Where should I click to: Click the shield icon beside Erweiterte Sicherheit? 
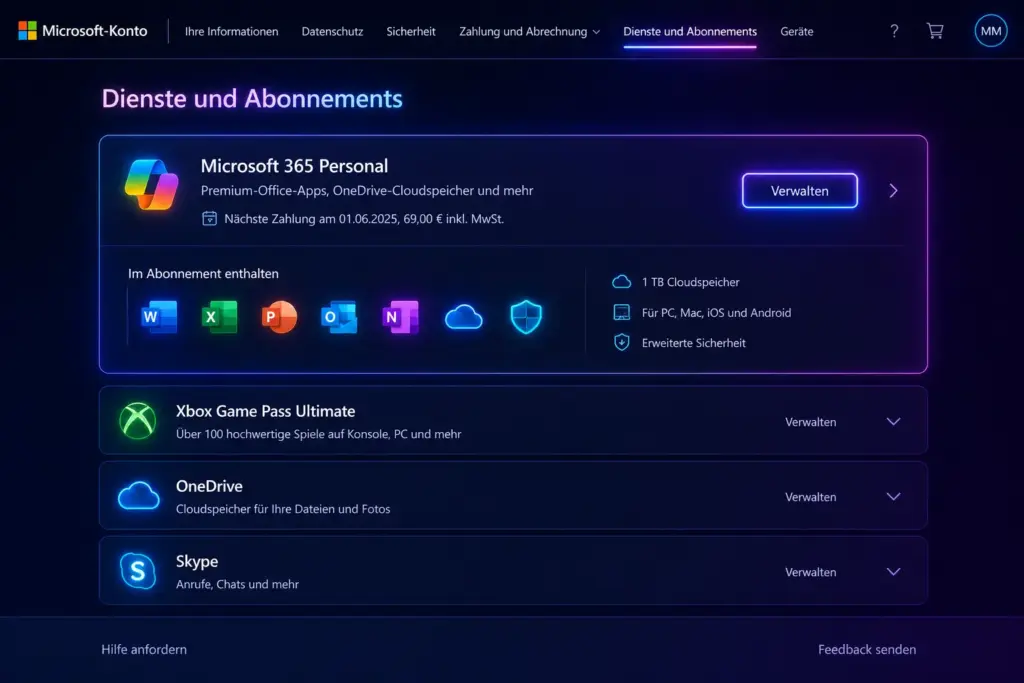coord(621,342)
